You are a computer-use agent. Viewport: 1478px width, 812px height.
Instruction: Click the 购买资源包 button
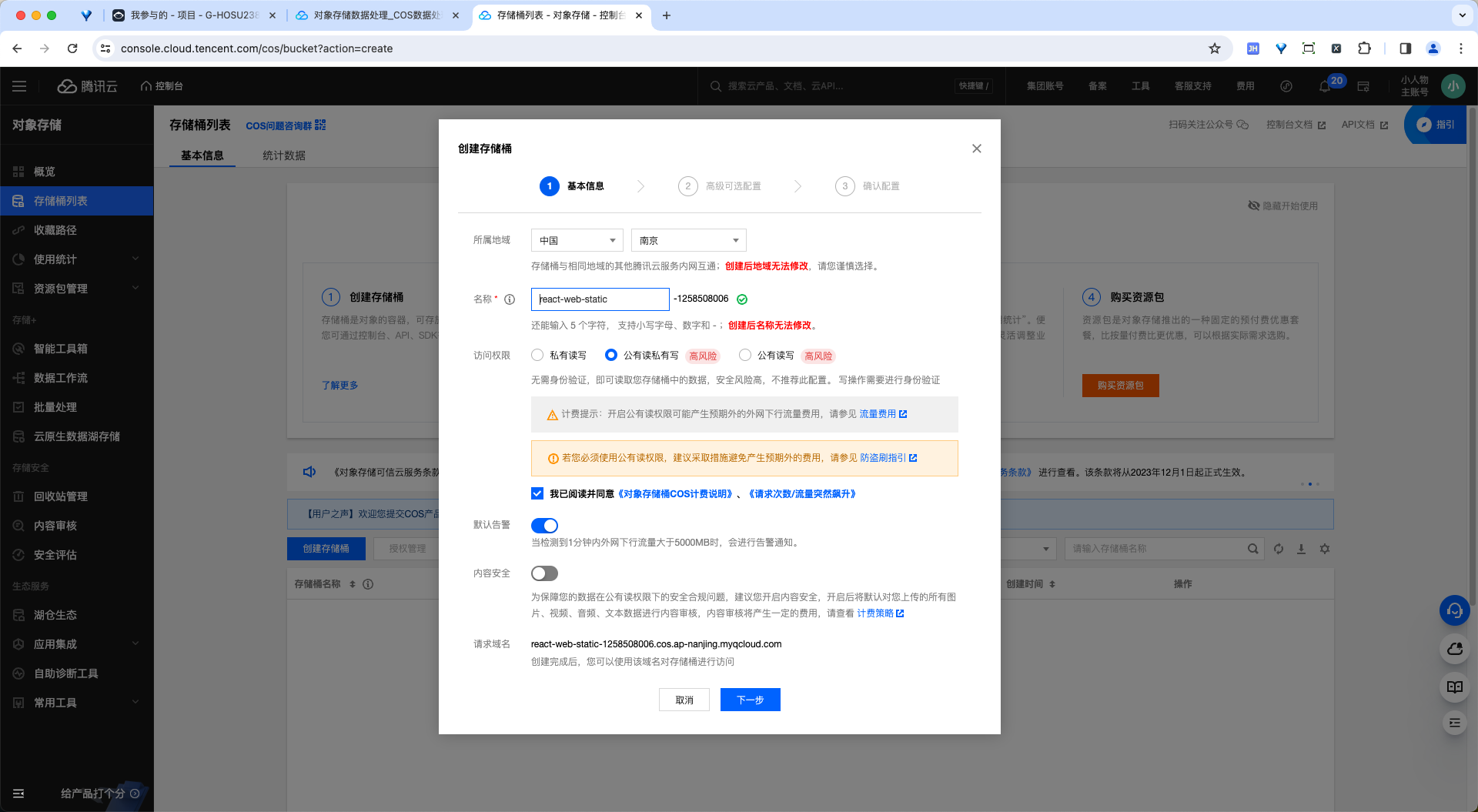pos(1120,386)
